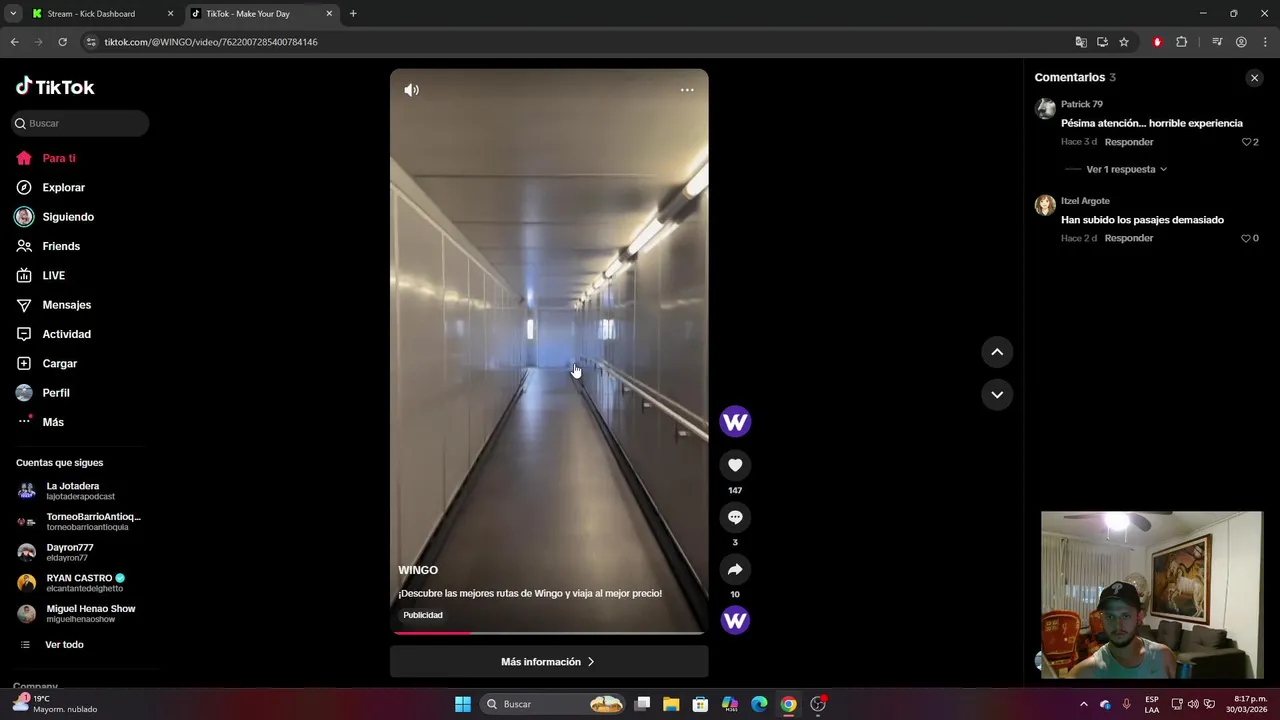Go to the previous video with the up arrow
This screenshot has height=720, width=1280.
click(997, 352)
